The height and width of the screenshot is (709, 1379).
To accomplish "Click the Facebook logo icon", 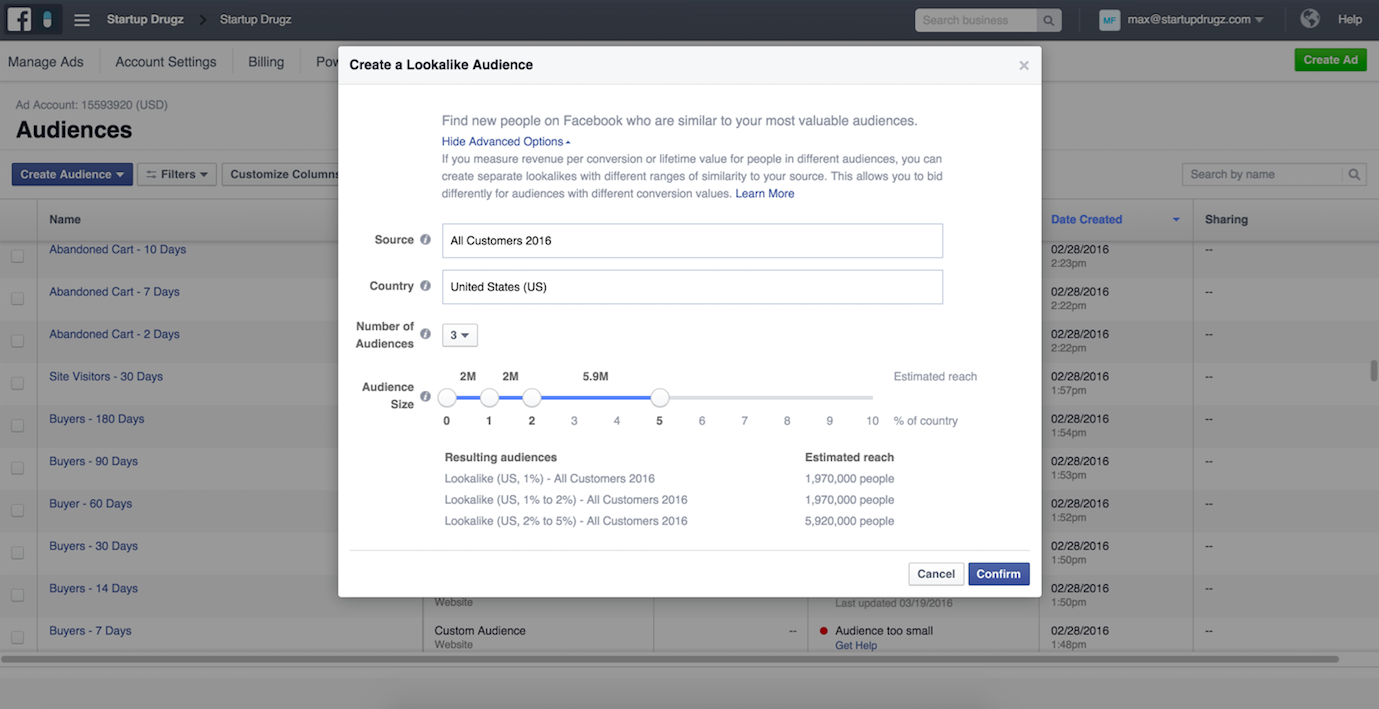I will [19, 19].
